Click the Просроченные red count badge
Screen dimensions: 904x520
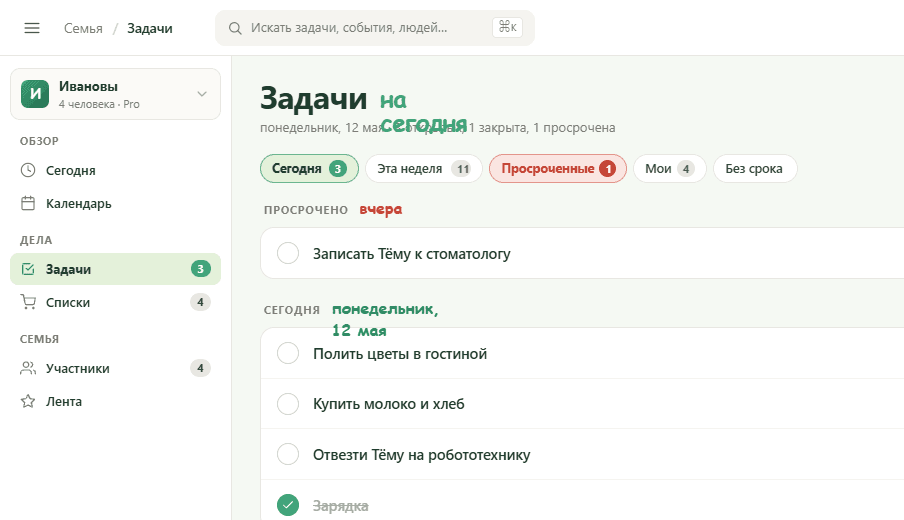pos(607,169)
